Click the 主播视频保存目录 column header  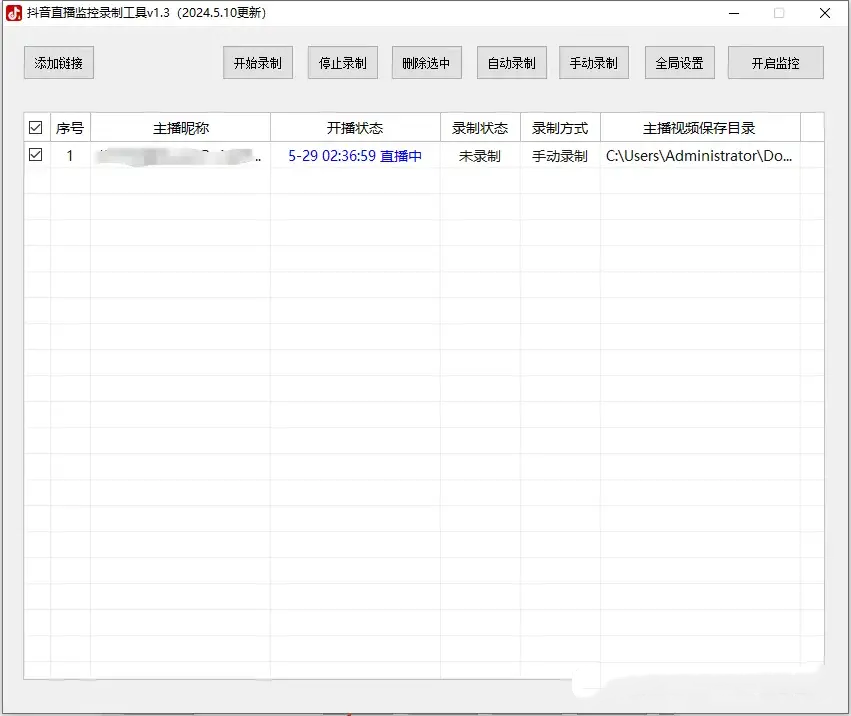(700, 128)
